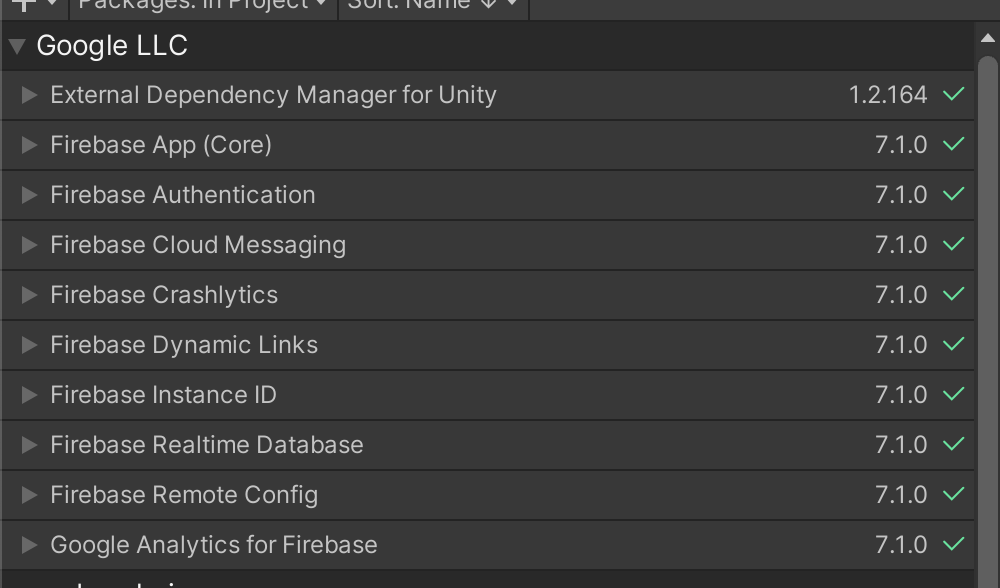The width and height of the screenshot is (1000, 588).
Task: Select Firebase Realtime Database package
Action: pos(487,445)
